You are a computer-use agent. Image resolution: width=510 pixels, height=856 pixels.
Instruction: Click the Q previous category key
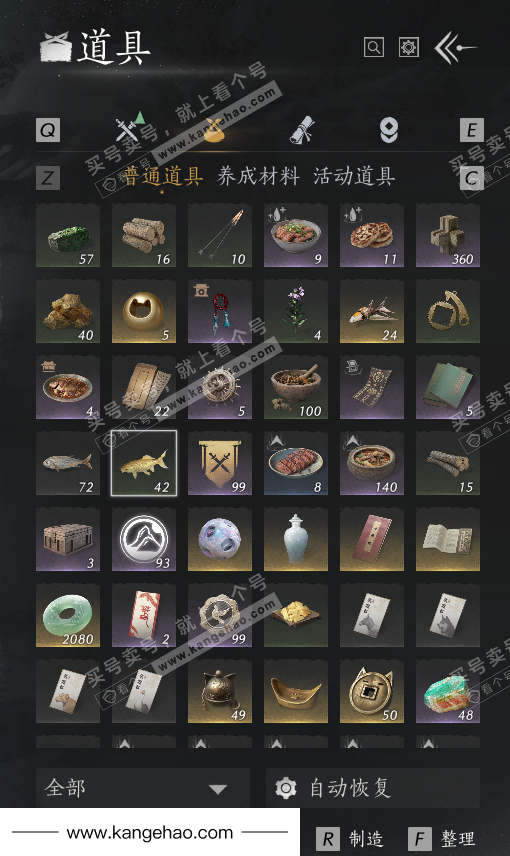[x=48, y=130]
